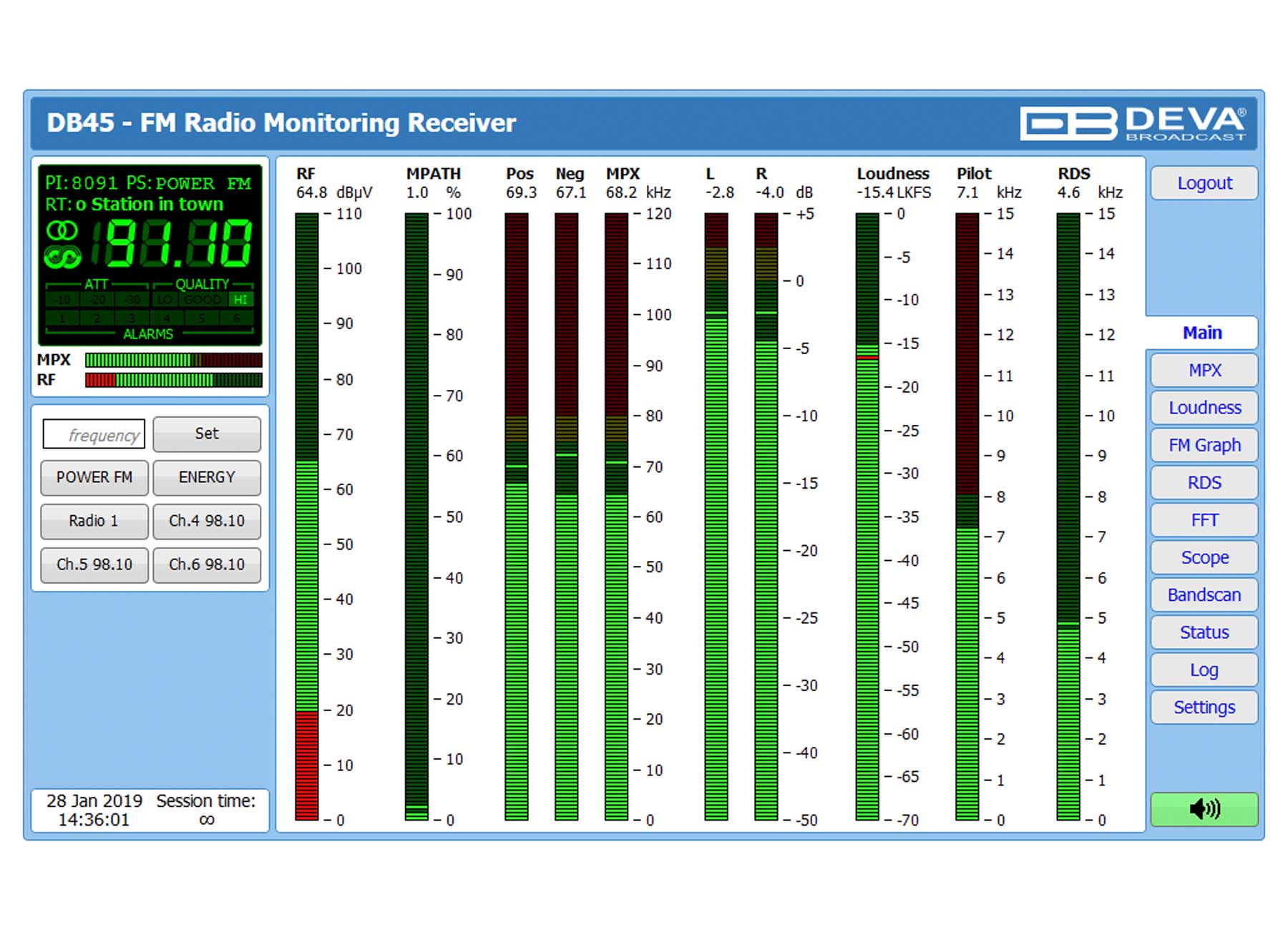Click the MPATH percentage bar meter
Viewport: 1288px width, 930px height.
[416, 517]
